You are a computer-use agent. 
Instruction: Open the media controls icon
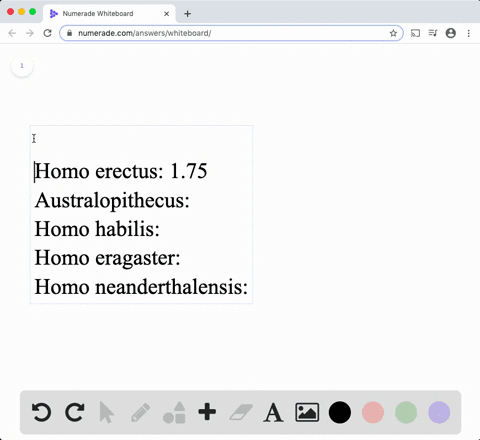pyautogui.click(x=433, y=33)
